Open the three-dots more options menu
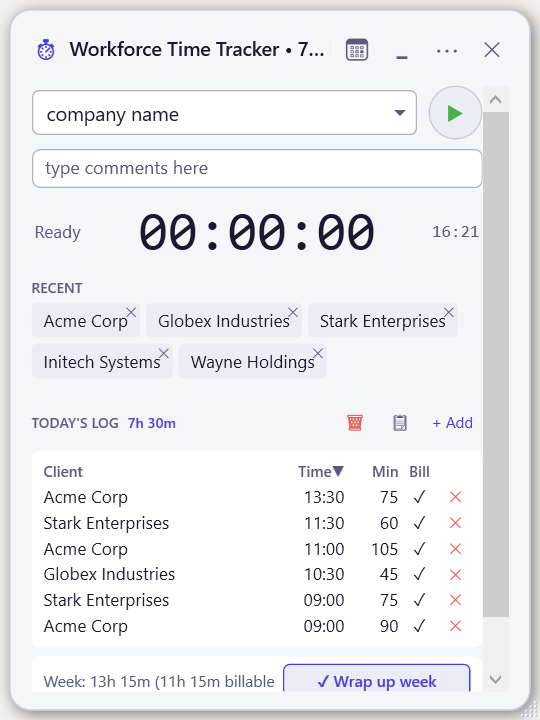 tap(447, 51)
